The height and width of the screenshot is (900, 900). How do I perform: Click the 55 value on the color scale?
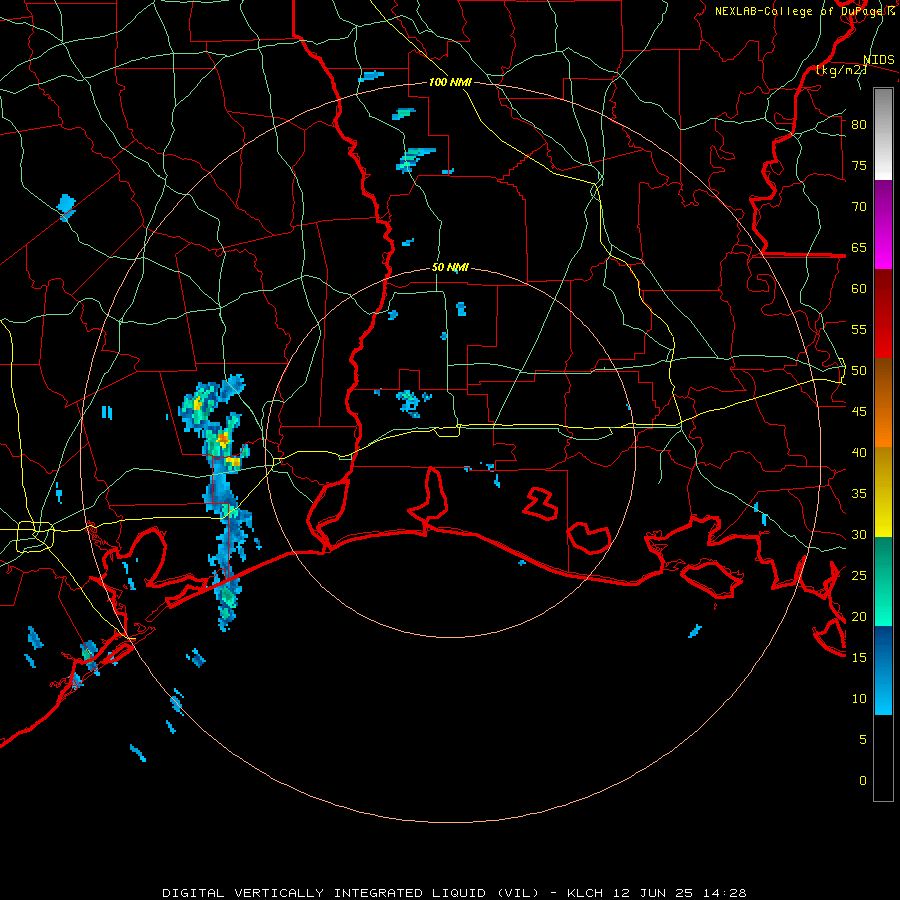(859, 329)
